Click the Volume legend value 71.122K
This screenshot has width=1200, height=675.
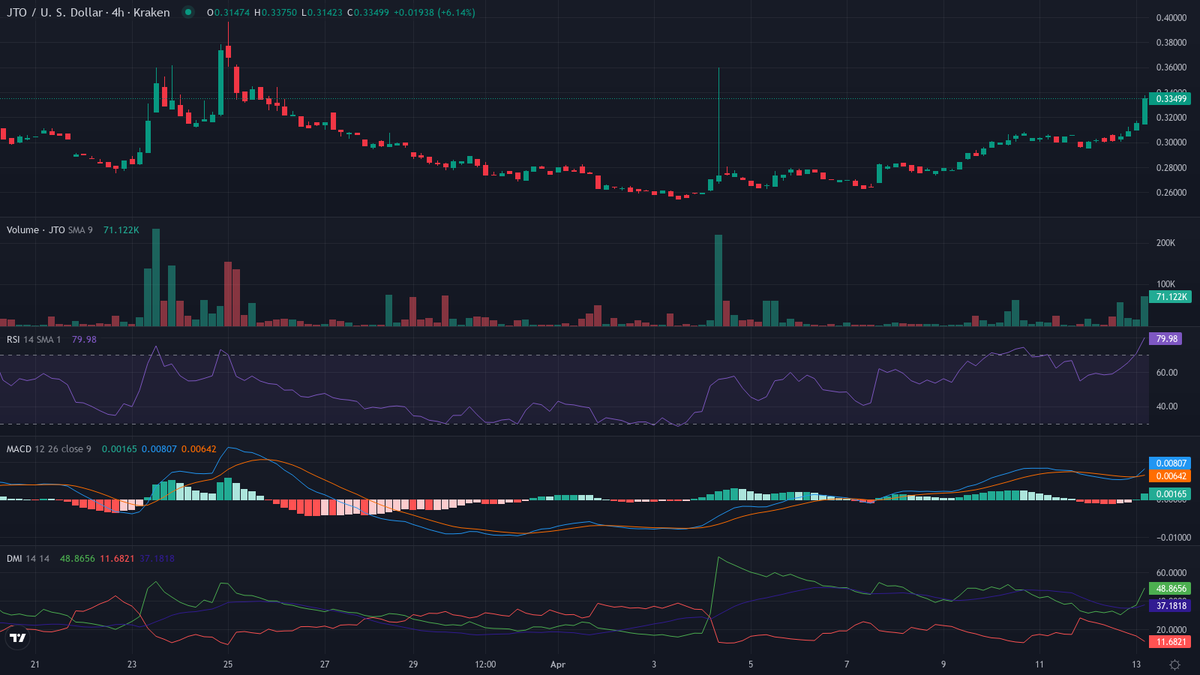pos(122,229)
